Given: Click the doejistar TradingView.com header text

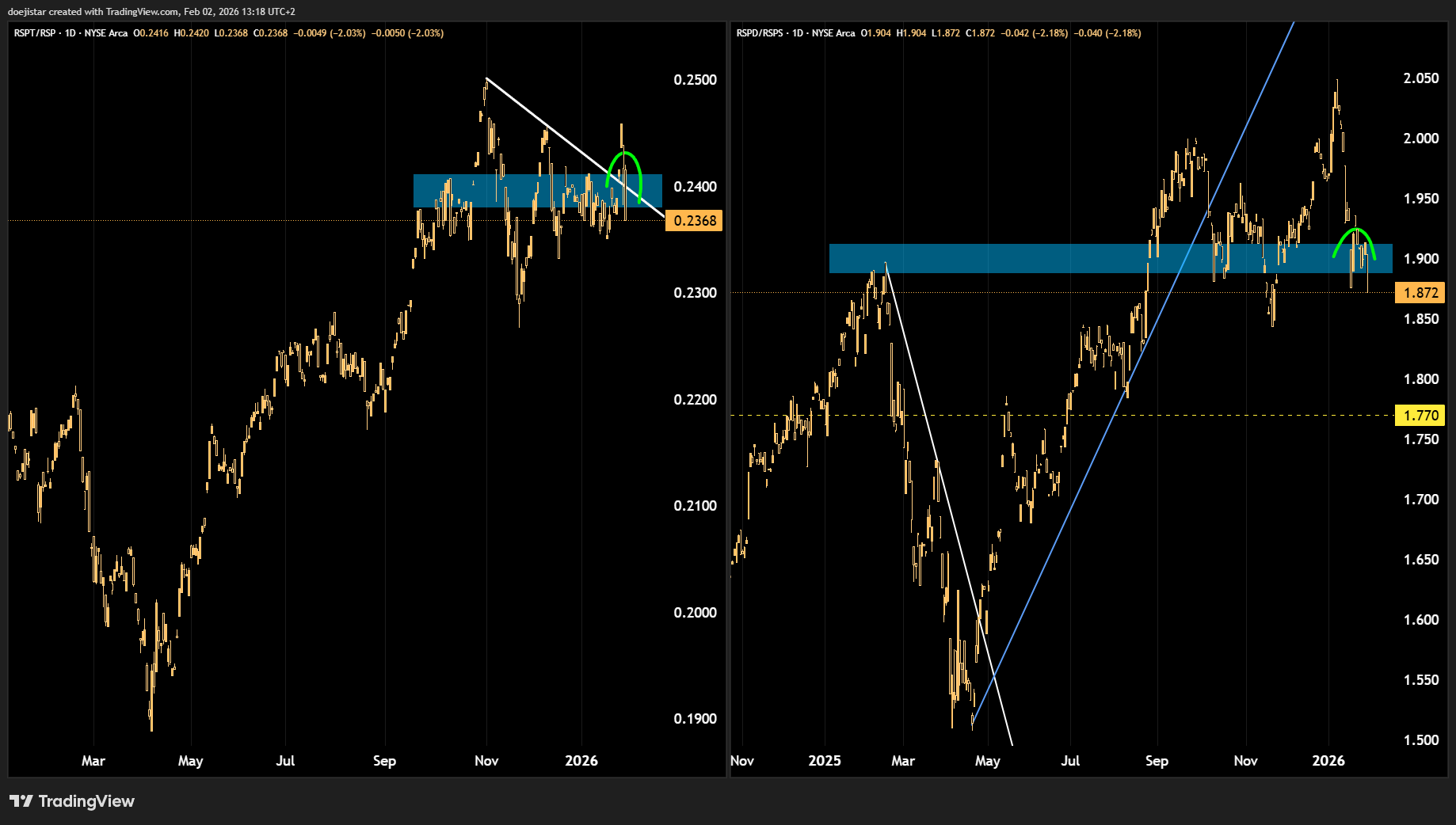Looking at the screenshot, I should (x=151, y=11).
